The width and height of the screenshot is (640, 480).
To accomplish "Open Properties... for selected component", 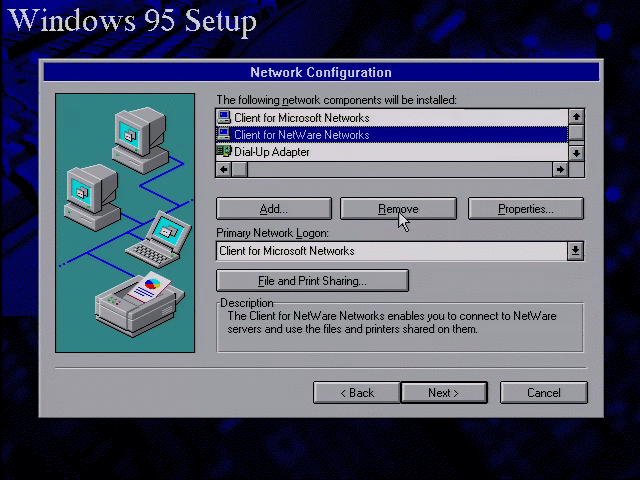I will (x=526, y=209).
